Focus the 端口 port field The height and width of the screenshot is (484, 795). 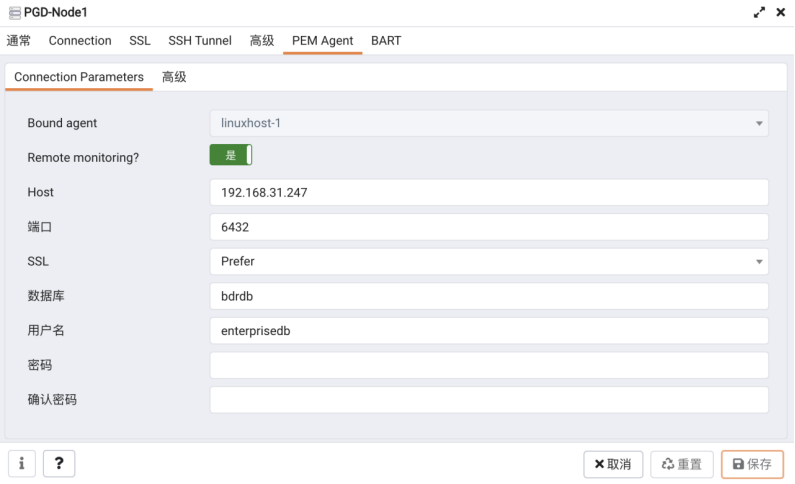(489, 227)
